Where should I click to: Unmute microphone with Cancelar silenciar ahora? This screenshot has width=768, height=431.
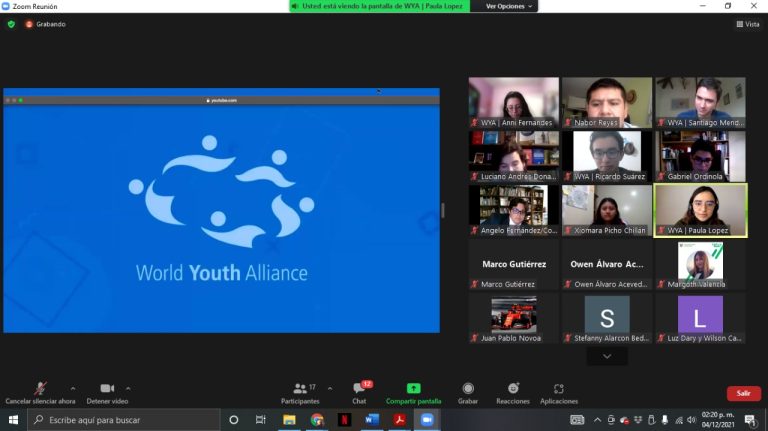tap(40, 391)
